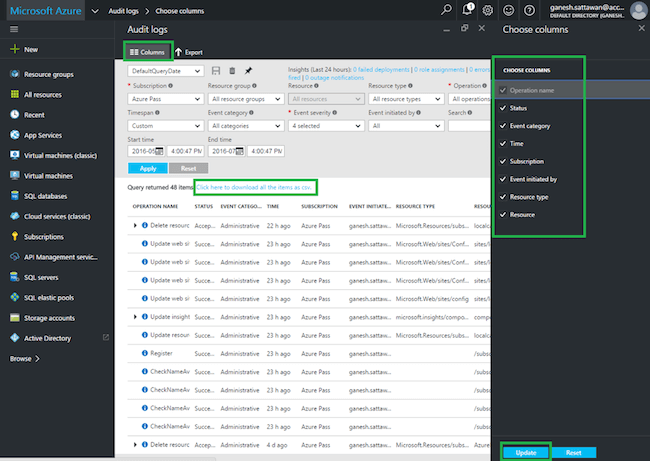Toggle the Event category column checkbox
The width and height of the screenshot is (650, 461).
(504, 127)
